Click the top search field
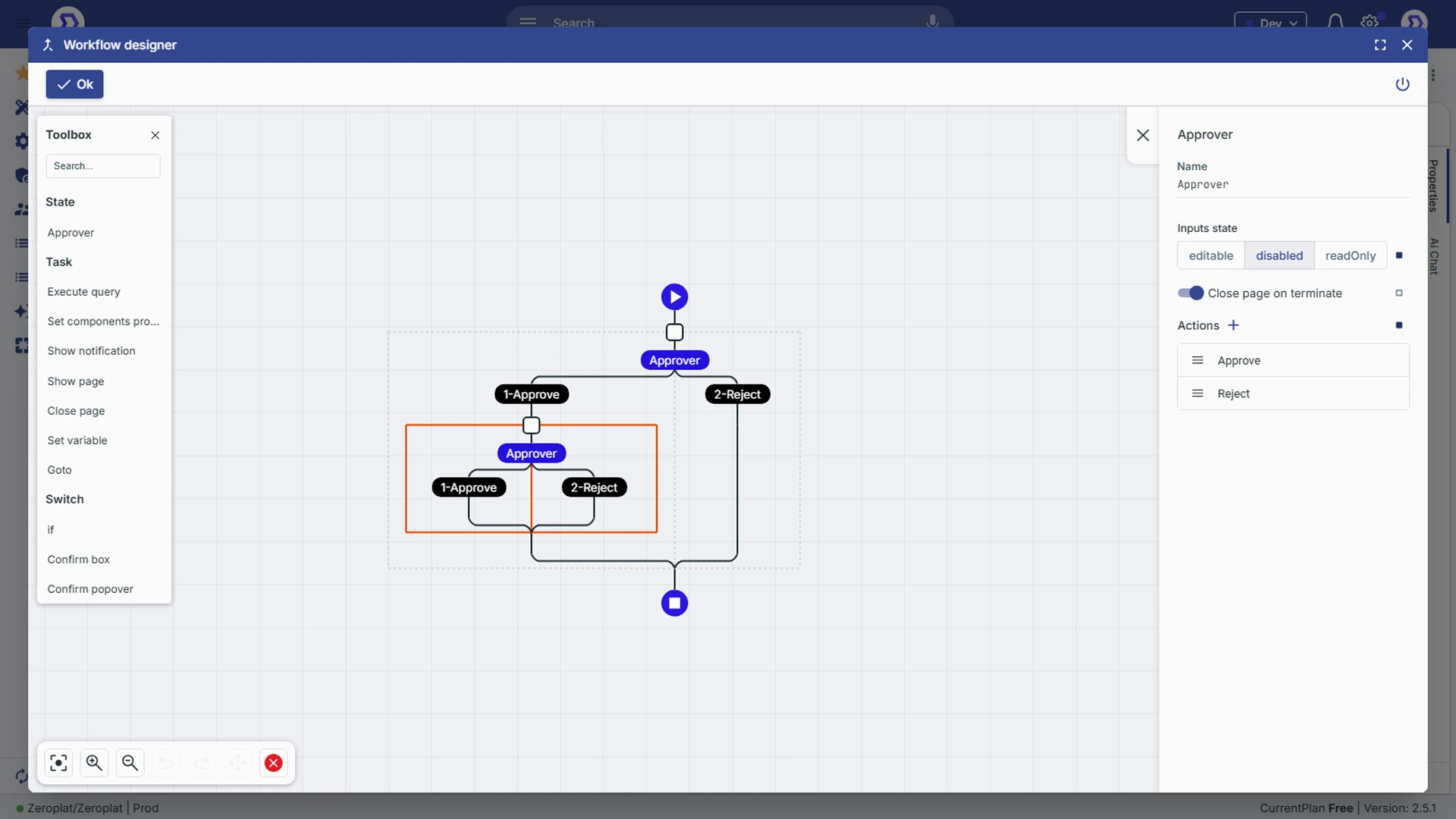Screen dimensions: 1456x819 click(730, 22)
